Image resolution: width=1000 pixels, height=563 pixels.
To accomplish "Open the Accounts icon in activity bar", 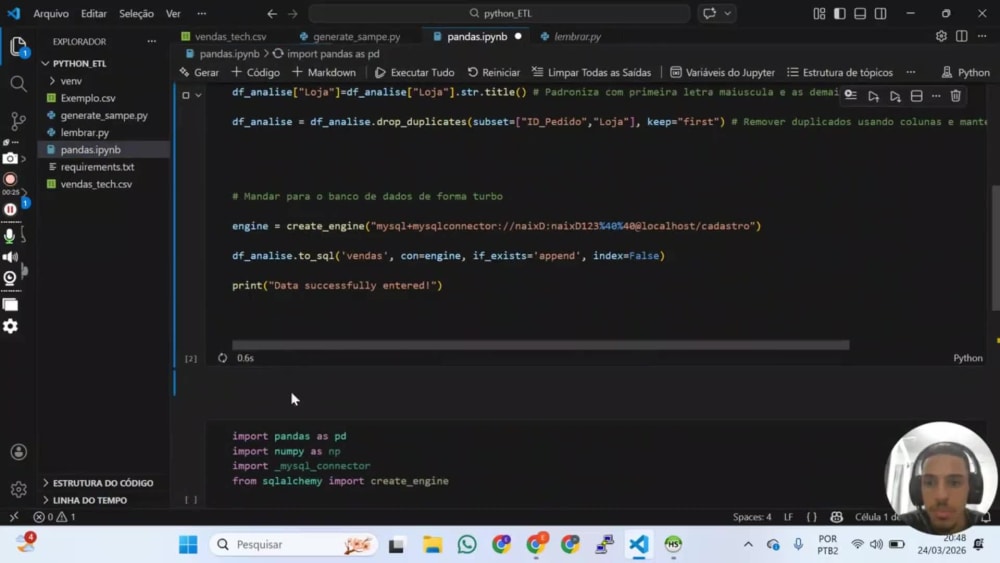I will pos(18,452).
